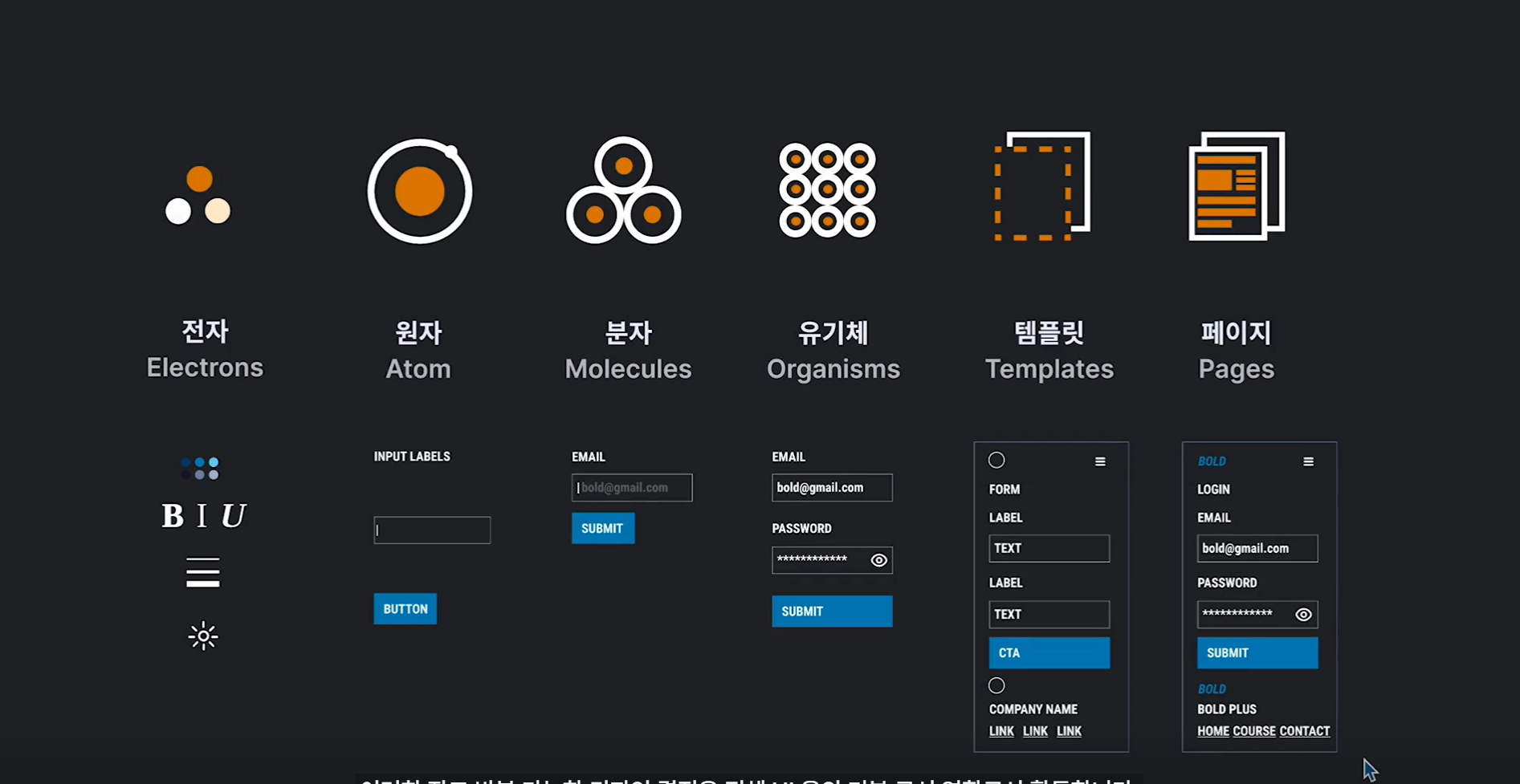Click the Organisms email field
The height and width of the screenshot is (784, 1520).
click(832, 488)
